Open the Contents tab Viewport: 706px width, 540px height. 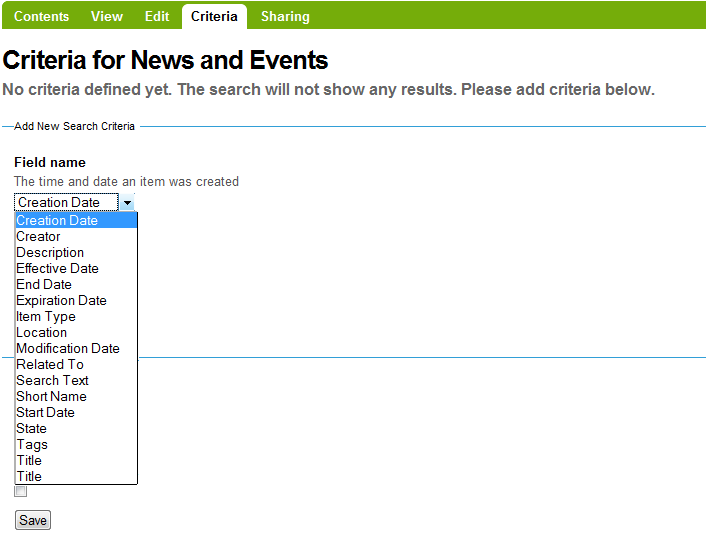(x=41, y=16)
